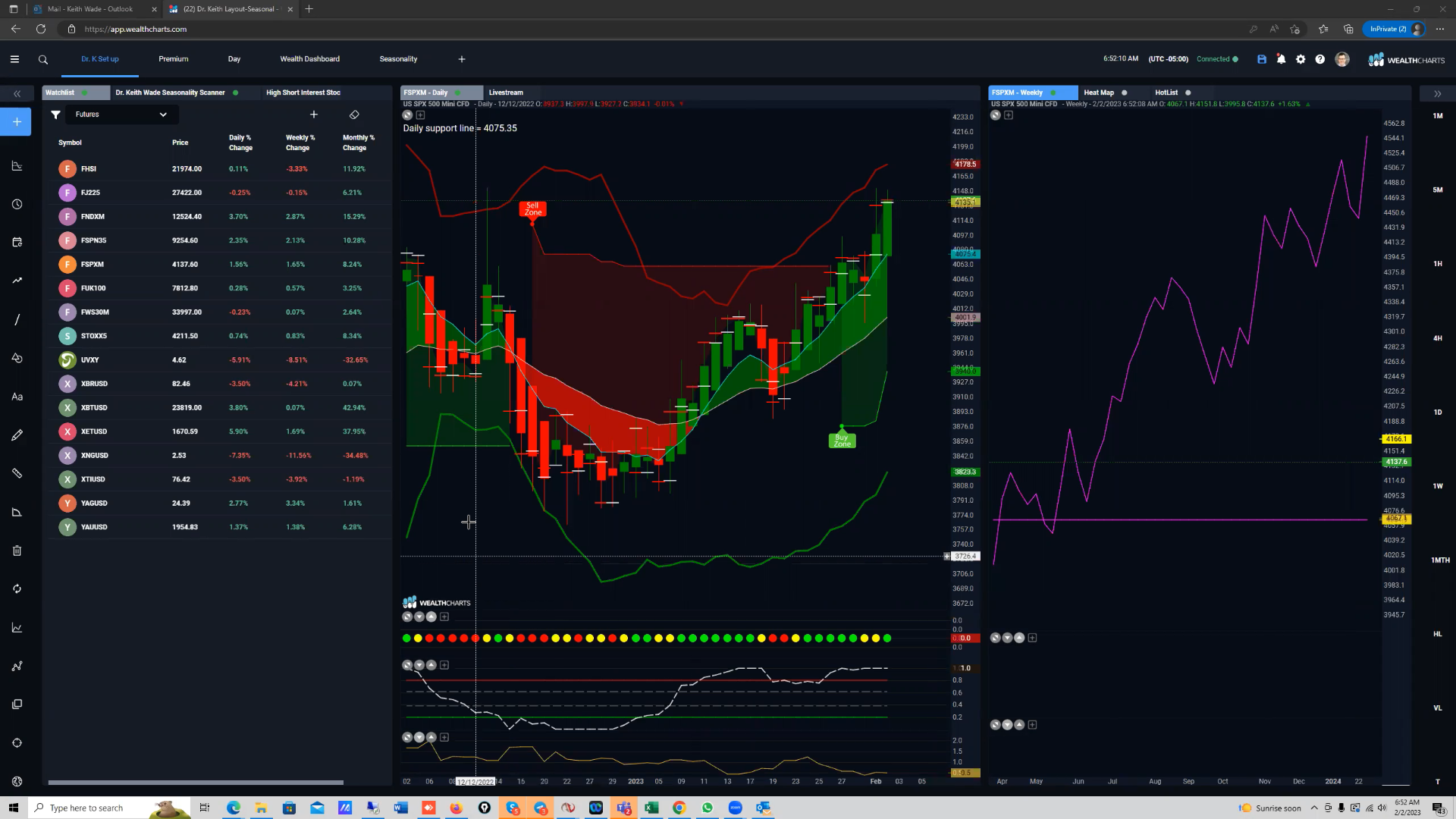Viewport: 1456px width, 819px height.
Task: Click the axis chart icon in left sidebar
Action: (17, 628)
